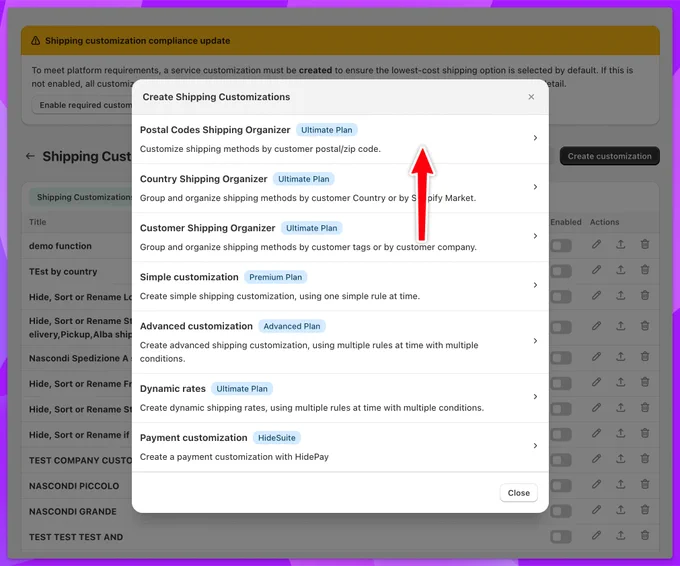680x566 pixels.
Task: Edit the NASCONDI PICCOLO customization
Action: coord(596,484)
